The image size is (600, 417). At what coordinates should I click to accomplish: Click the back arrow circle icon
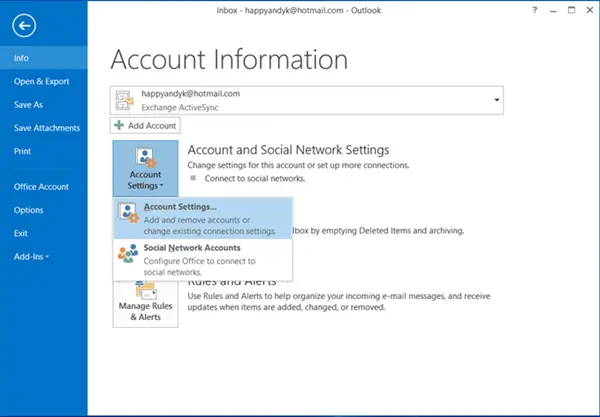(x=24, y=26)
